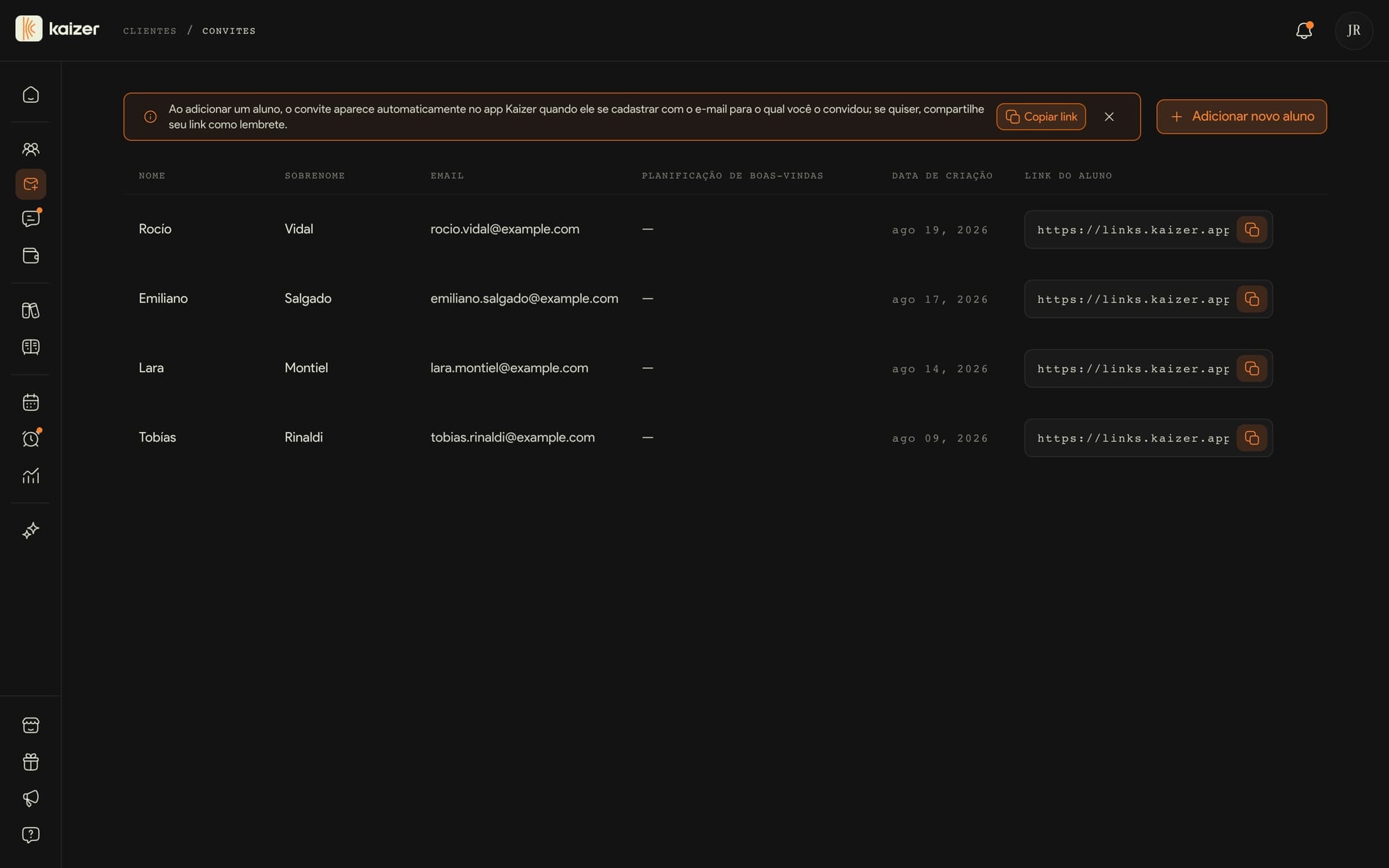Copy Emiliano Salgado's student link
1389x868 pixels.
1251,299
